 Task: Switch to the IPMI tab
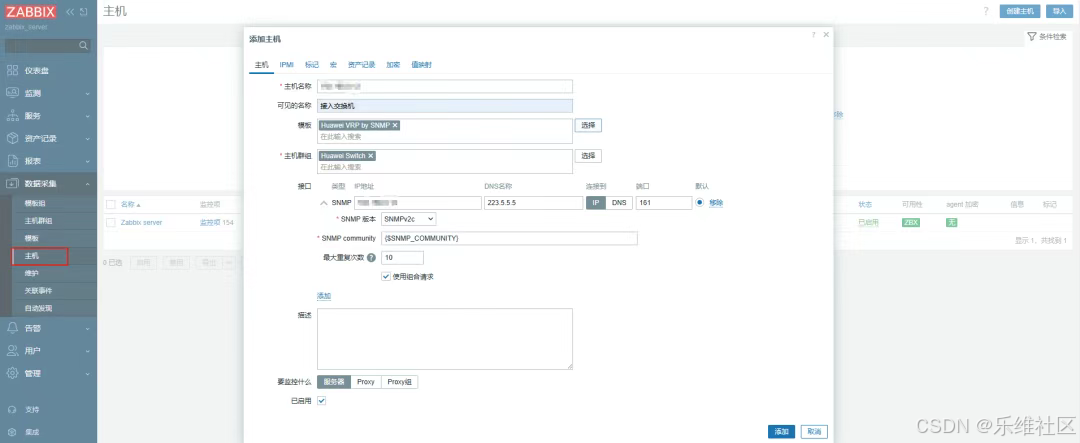pos(287,65)
